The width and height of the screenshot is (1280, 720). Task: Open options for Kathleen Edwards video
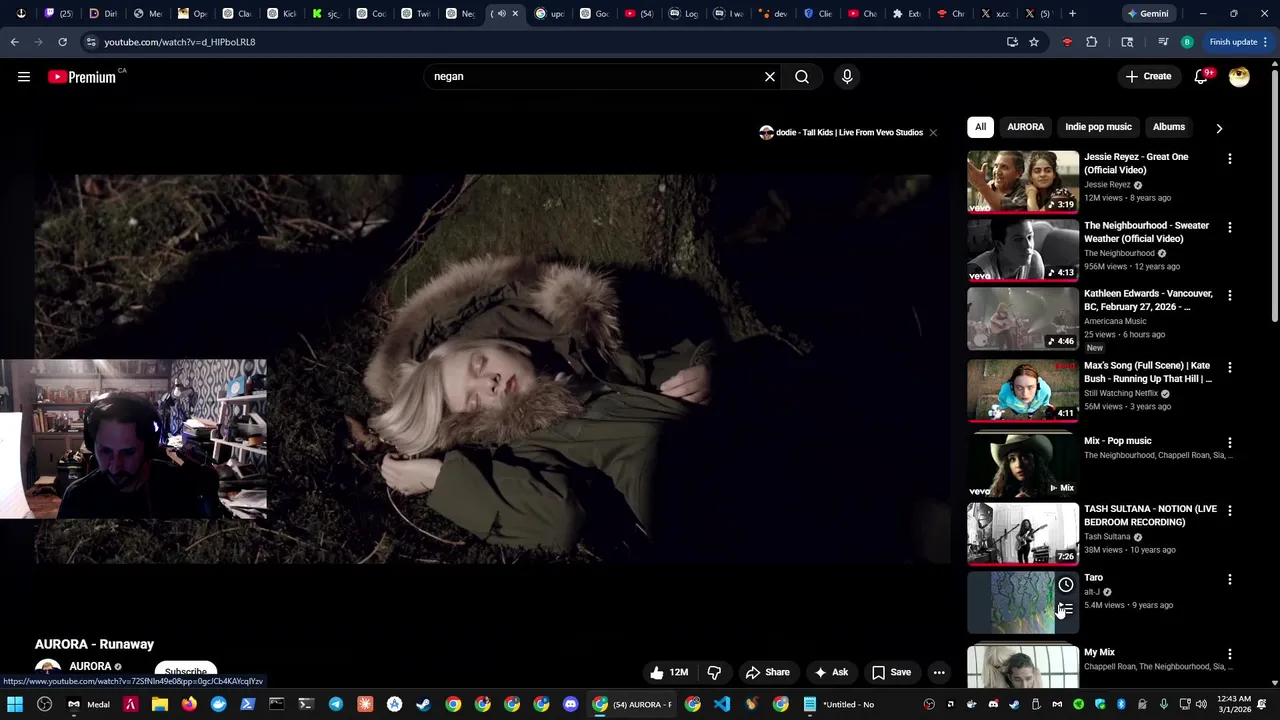[x=1230, y=295]
